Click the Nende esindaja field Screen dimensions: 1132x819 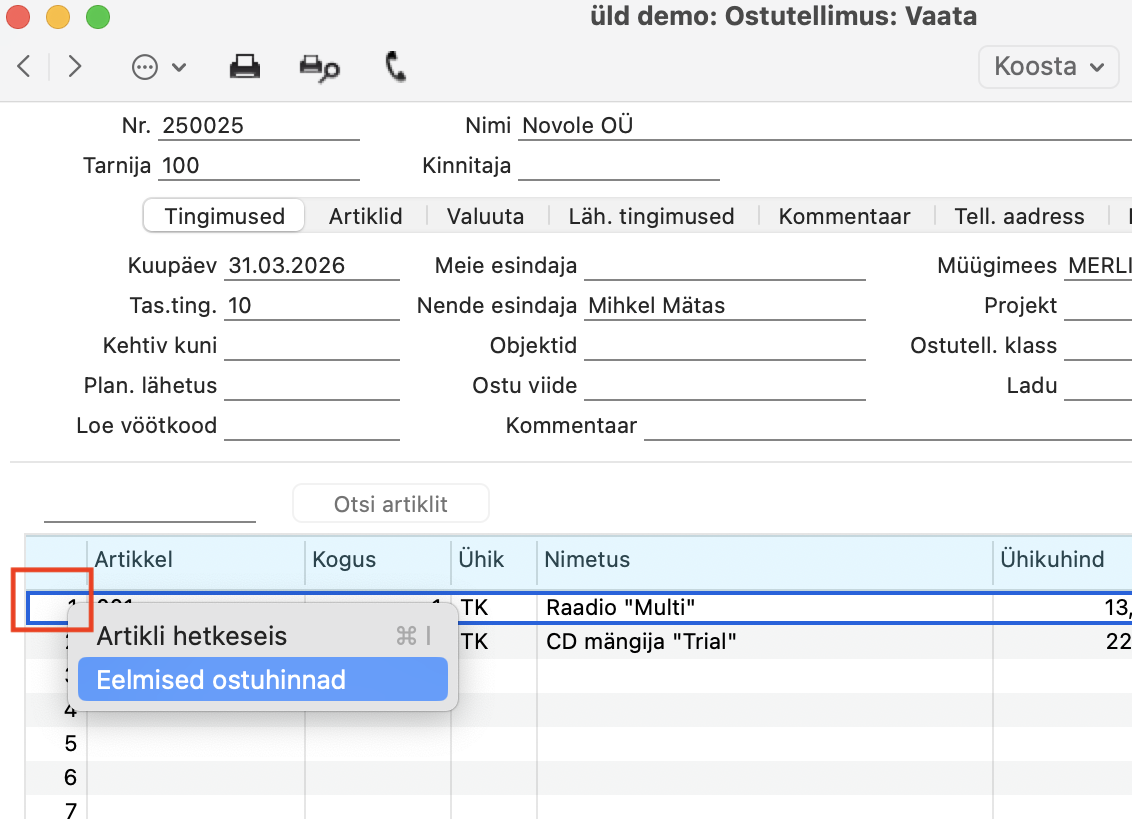(724, 306)
